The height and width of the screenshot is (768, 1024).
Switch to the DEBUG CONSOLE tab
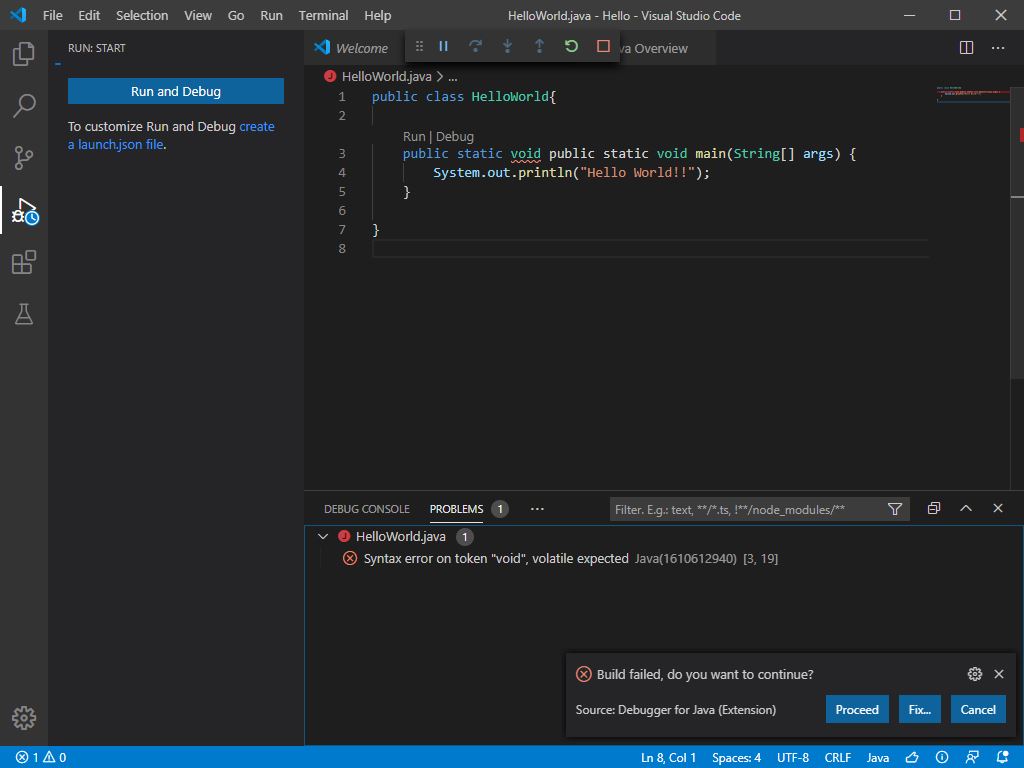pyautogui.click(x=367, y=509)
